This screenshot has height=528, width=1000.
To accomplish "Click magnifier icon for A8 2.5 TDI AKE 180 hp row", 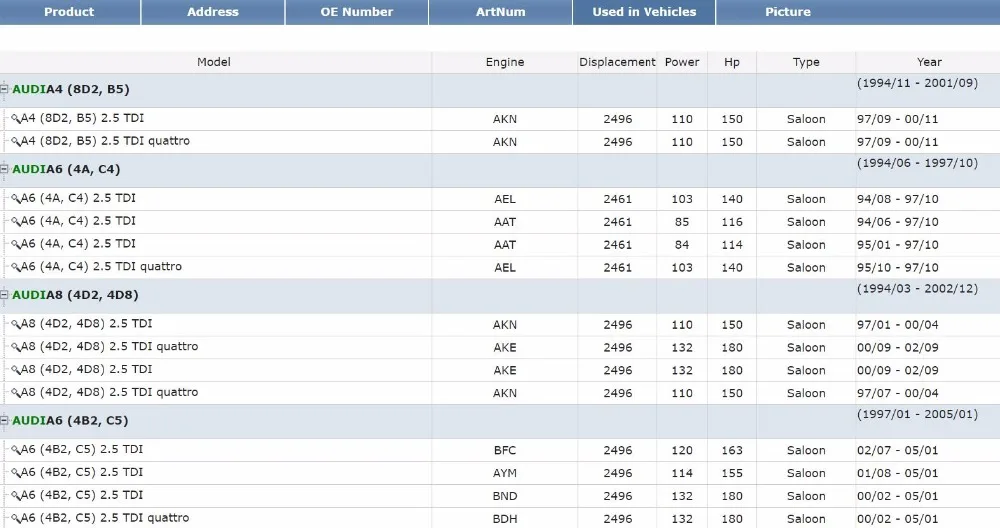I will tap(16, 370).
